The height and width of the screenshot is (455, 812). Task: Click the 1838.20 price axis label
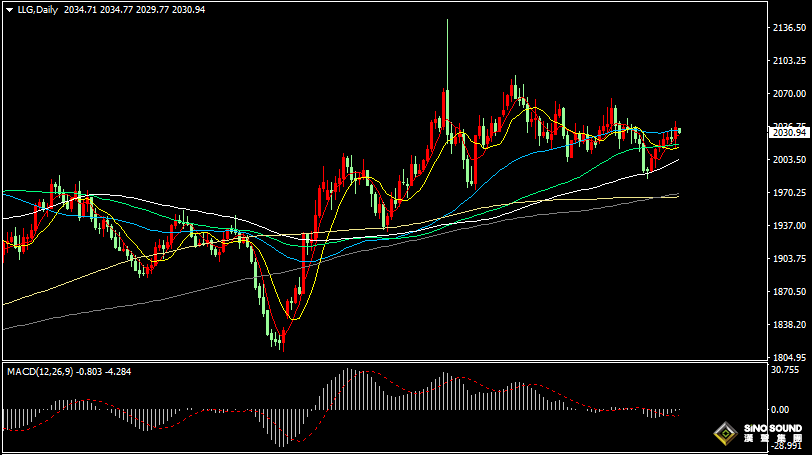(x=790, y=325)
